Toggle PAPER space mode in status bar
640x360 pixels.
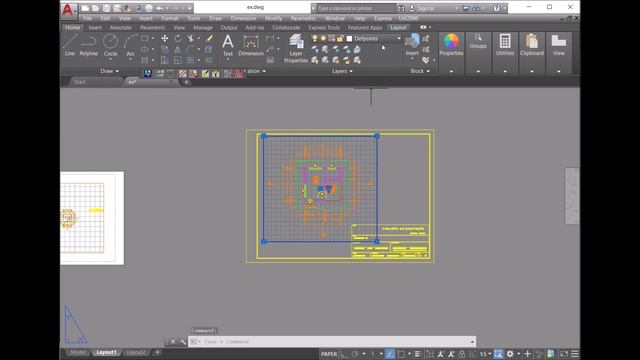329,354
